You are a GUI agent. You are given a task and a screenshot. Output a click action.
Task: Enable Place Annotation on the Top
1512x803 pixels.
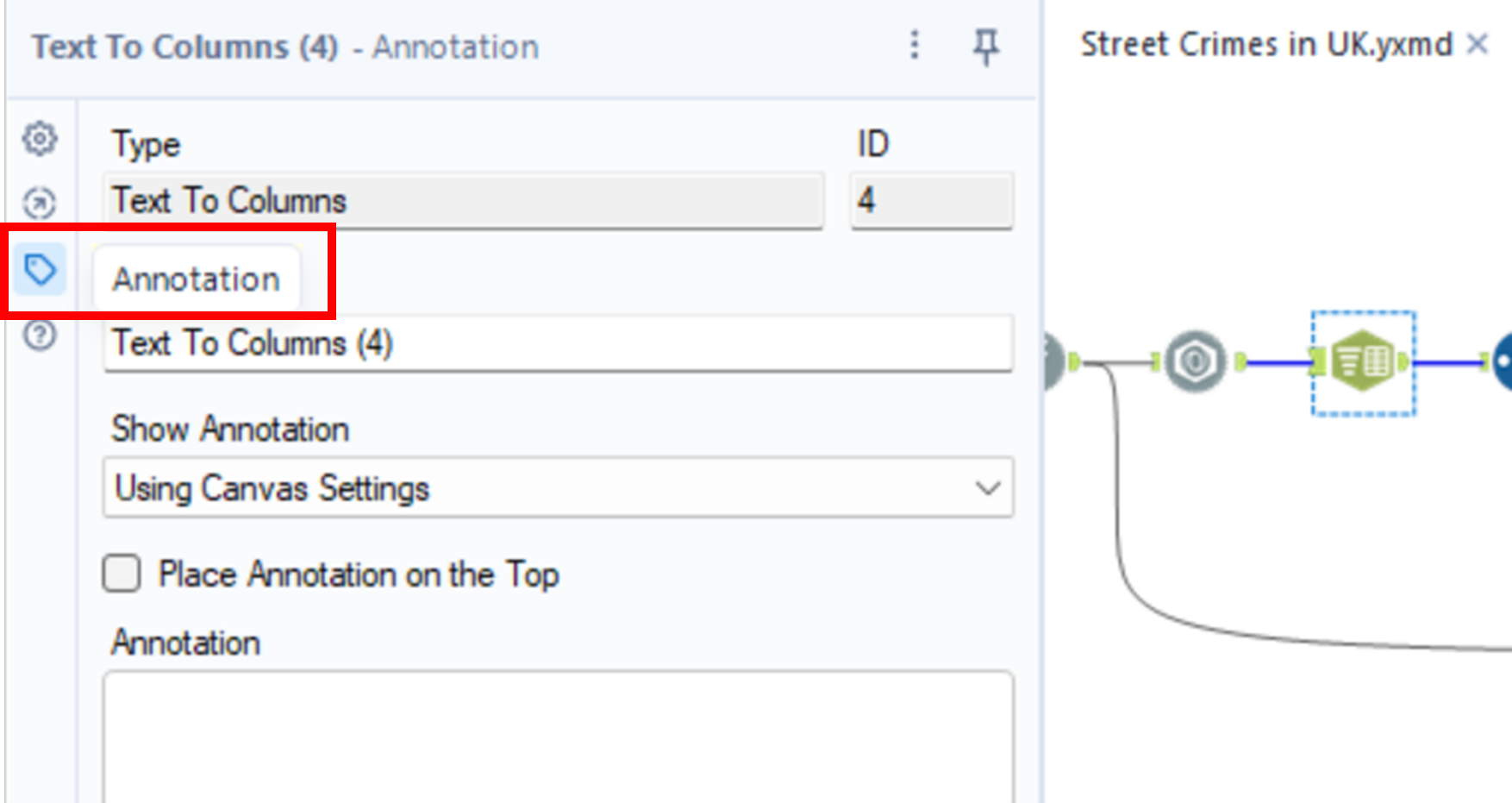122,574
